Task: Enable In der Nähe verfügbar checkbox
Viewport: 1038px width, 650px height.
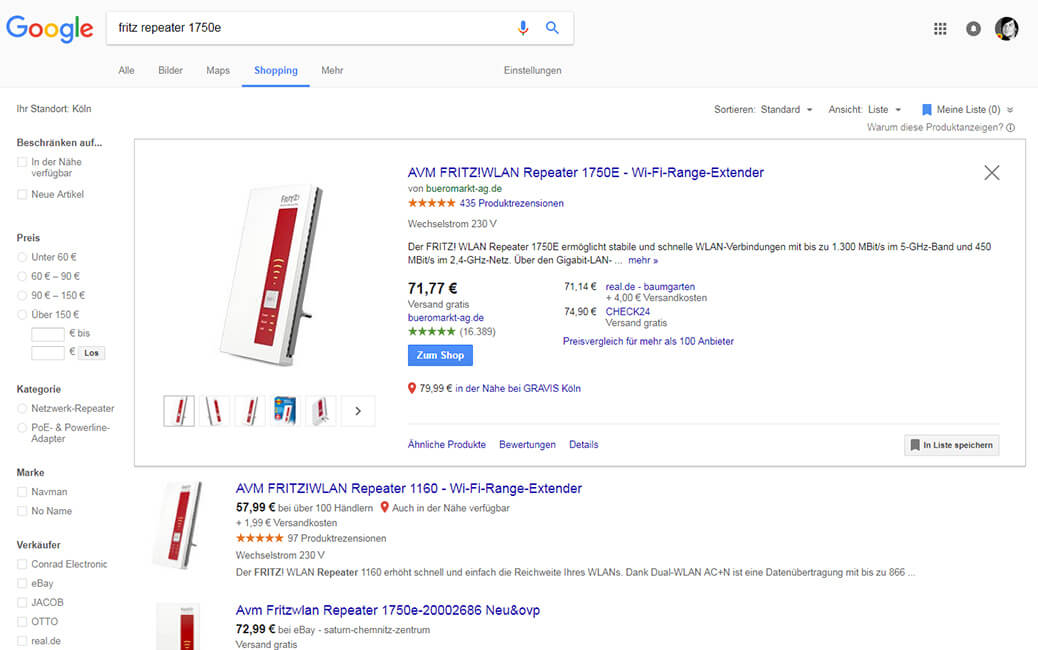Action: (x=22, y=162)
